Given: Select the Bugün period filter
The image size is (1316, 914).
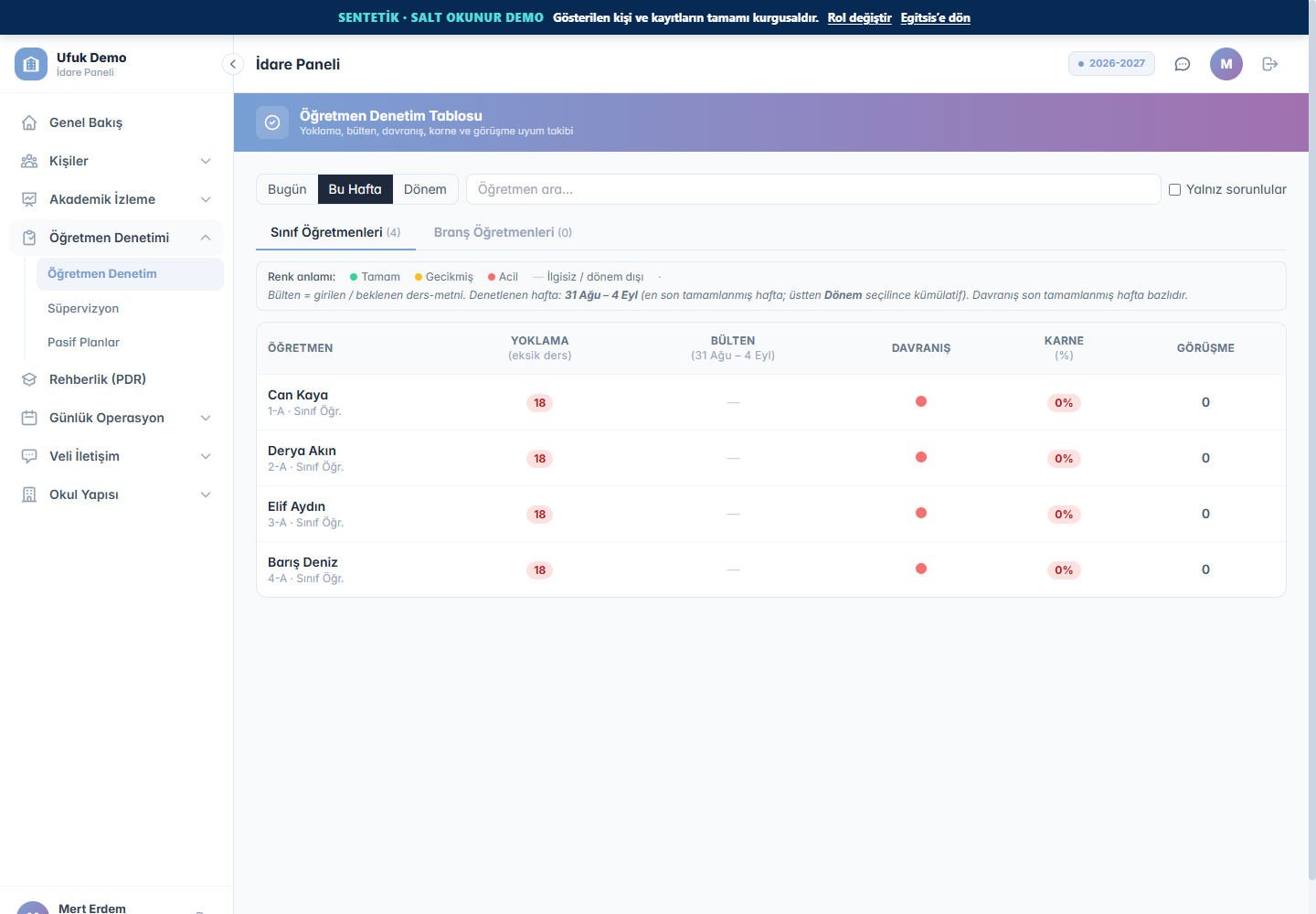Looking at the screenshot, I should coord(287,189).
